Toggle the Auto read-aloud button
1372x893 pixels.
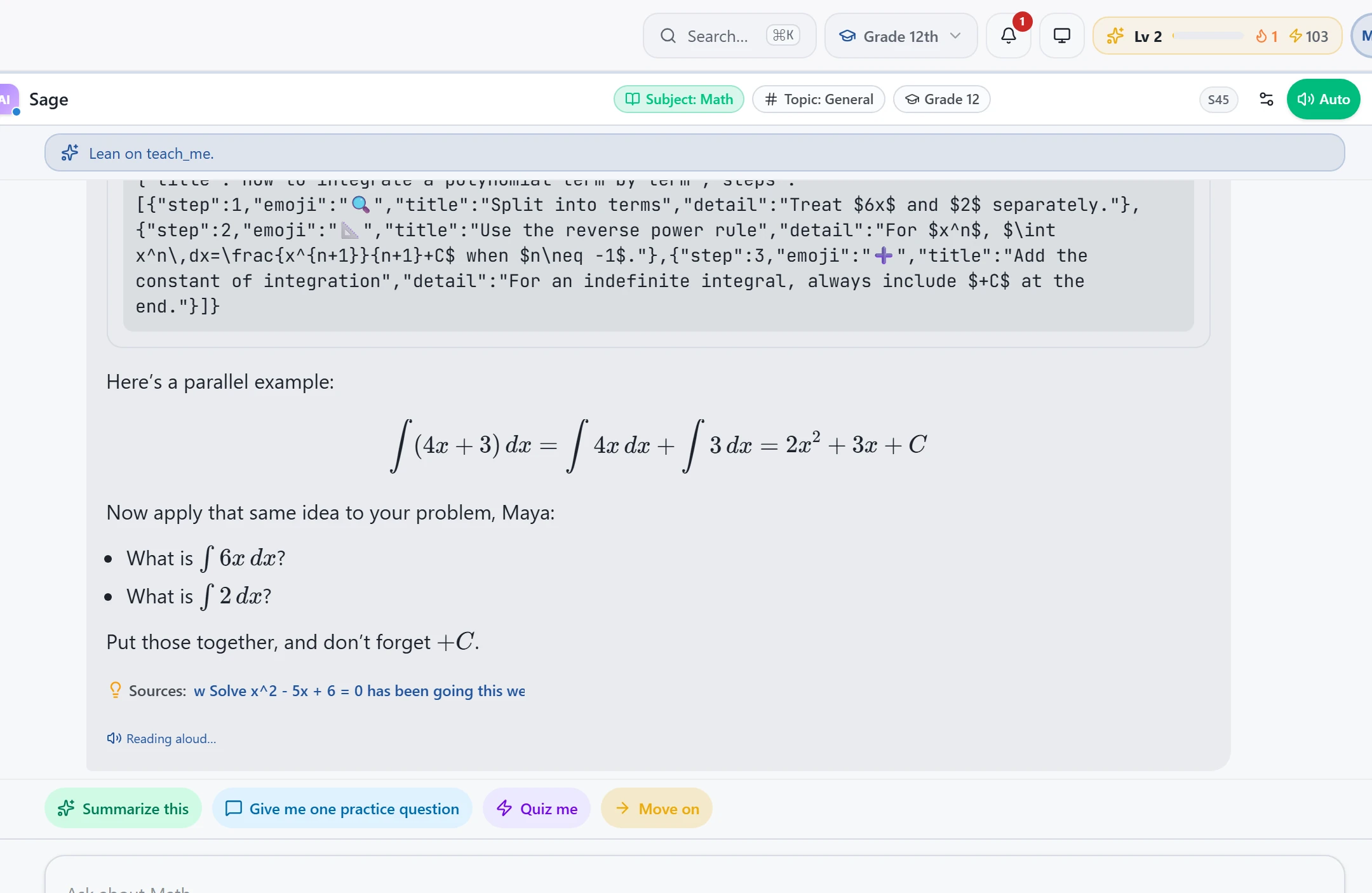[x=1323, y=99]
